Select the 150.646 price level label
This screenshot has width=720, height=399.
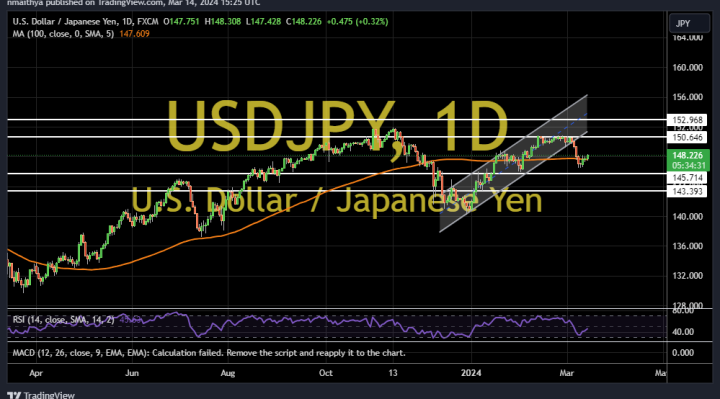point(687,137)
